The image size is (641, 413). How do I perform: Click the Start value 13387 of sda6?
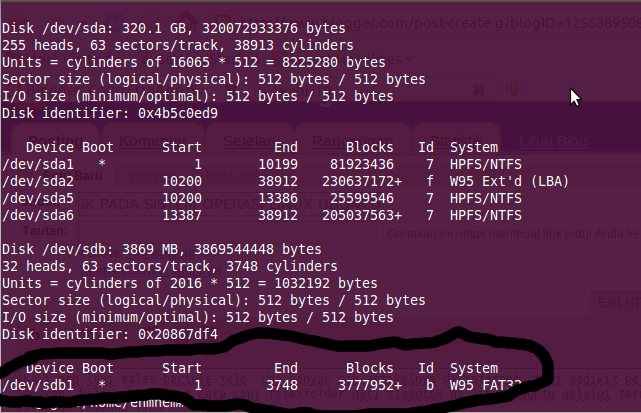click(x=182, y=215)
